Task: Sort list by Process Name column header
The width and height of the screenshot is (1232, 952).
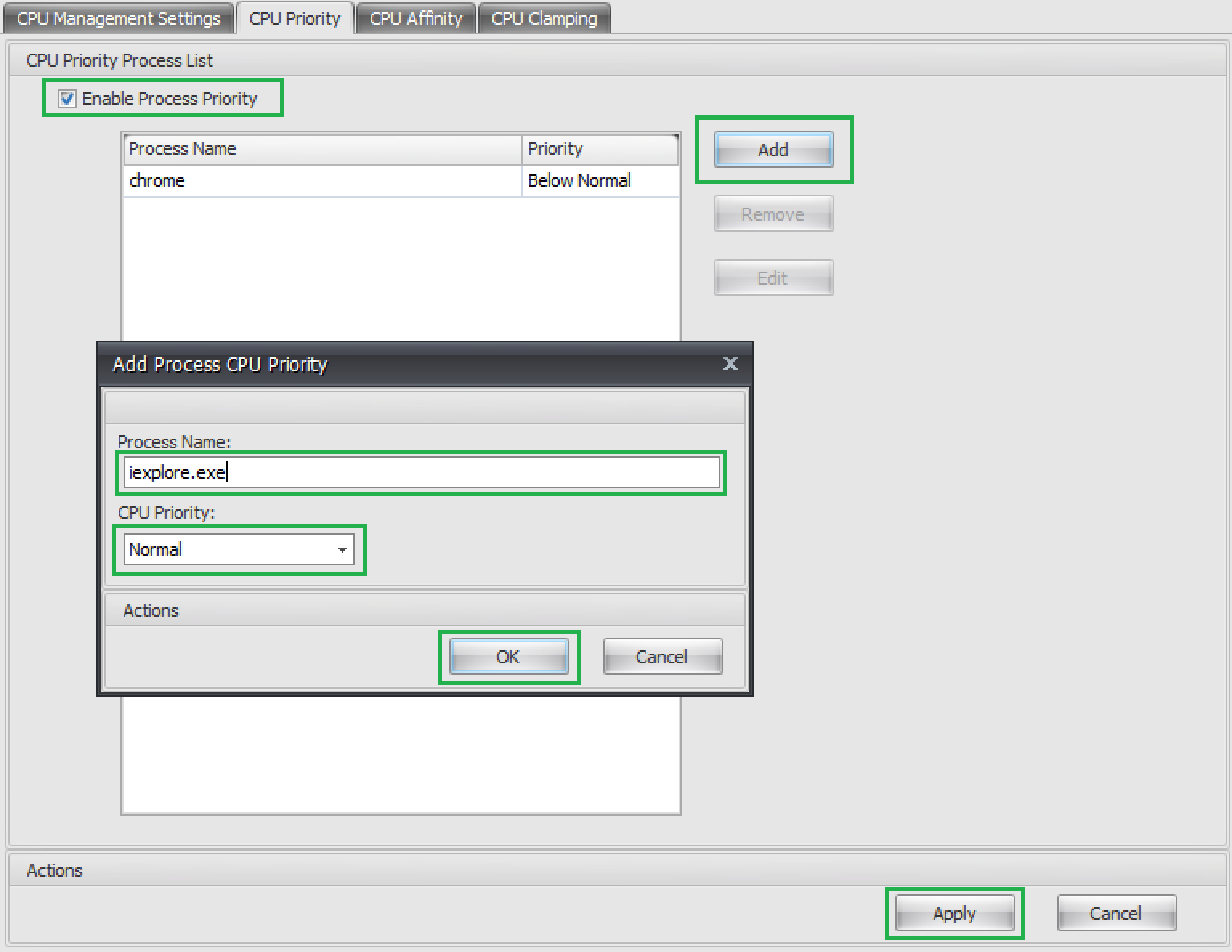Action: 321,149
